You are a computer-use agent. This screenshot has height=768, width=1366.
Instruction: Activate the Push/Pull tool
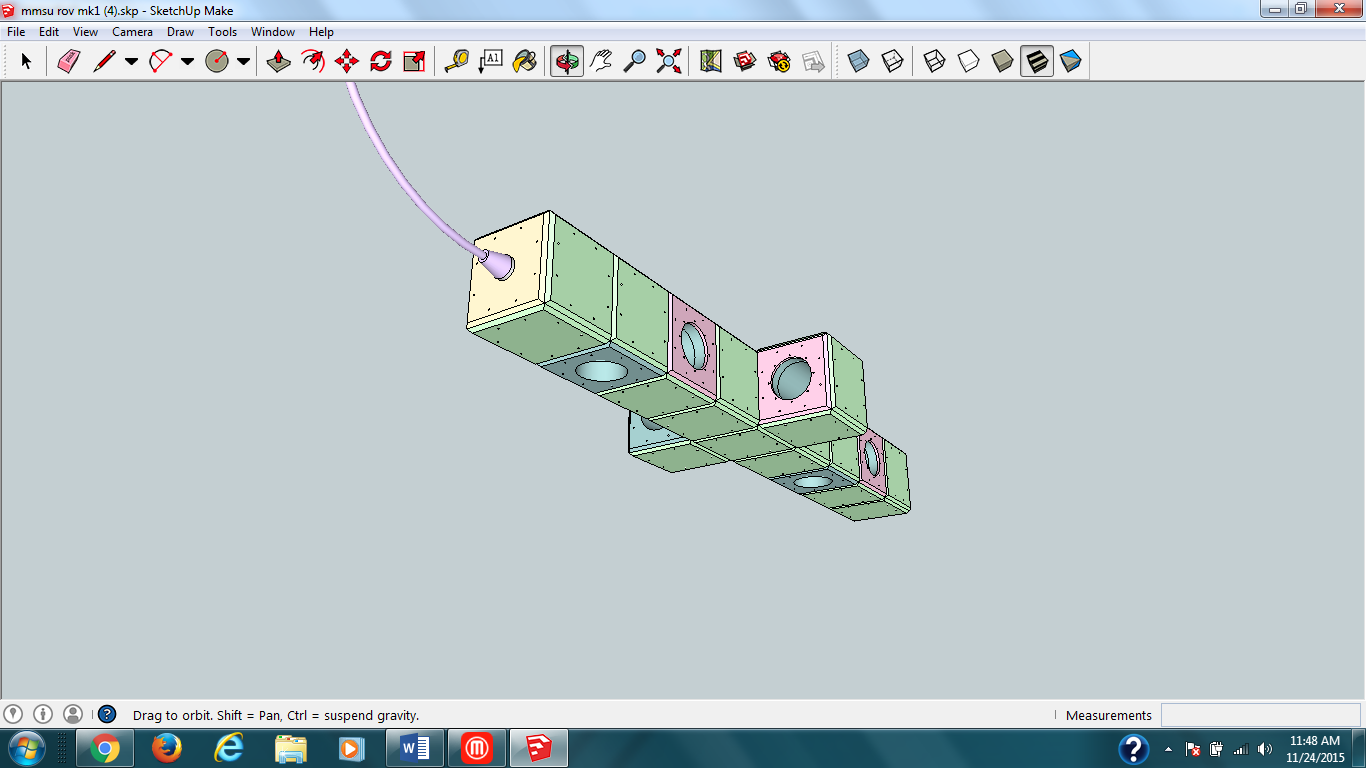click(279, 62)
